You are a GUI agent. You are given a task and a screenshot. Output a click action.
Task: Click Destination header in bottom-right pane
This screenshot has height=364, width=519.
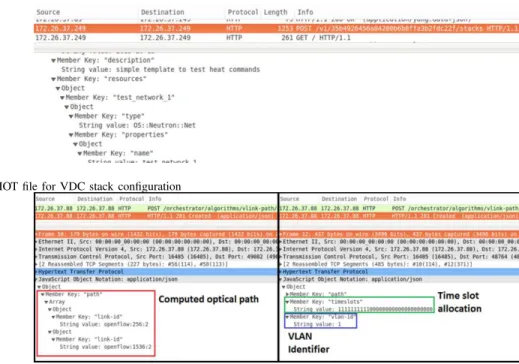pyautogui.click(x=339, y=199)
